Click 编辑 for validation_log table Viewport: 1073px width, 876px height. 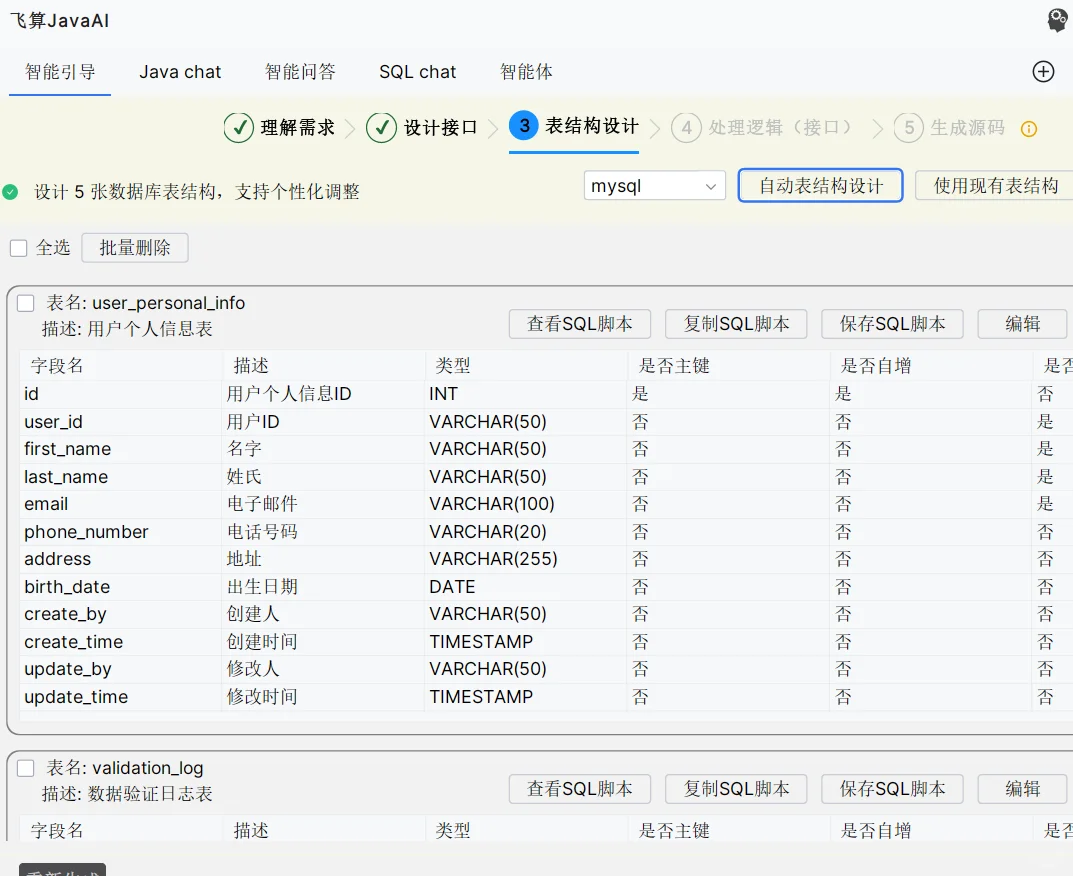tap(1022, 789)
